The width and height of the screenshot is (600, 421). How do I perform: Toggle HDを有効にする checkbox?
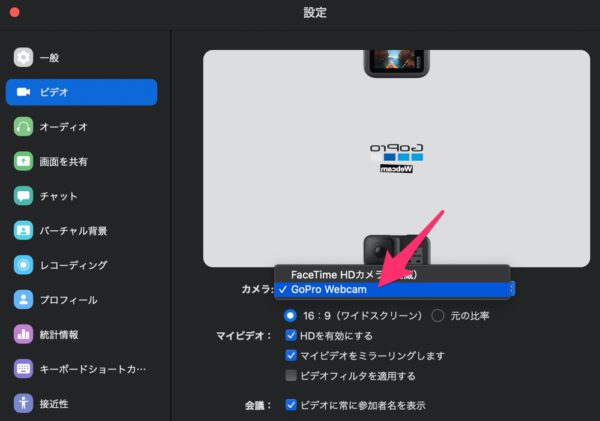click(x=291, y=336)
